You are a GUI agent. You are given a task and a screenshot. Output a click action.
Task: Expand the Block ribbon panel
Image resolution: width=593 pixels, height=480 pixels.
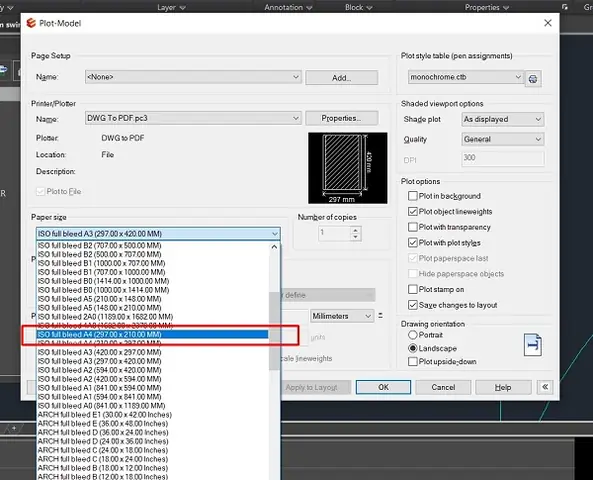359,7
